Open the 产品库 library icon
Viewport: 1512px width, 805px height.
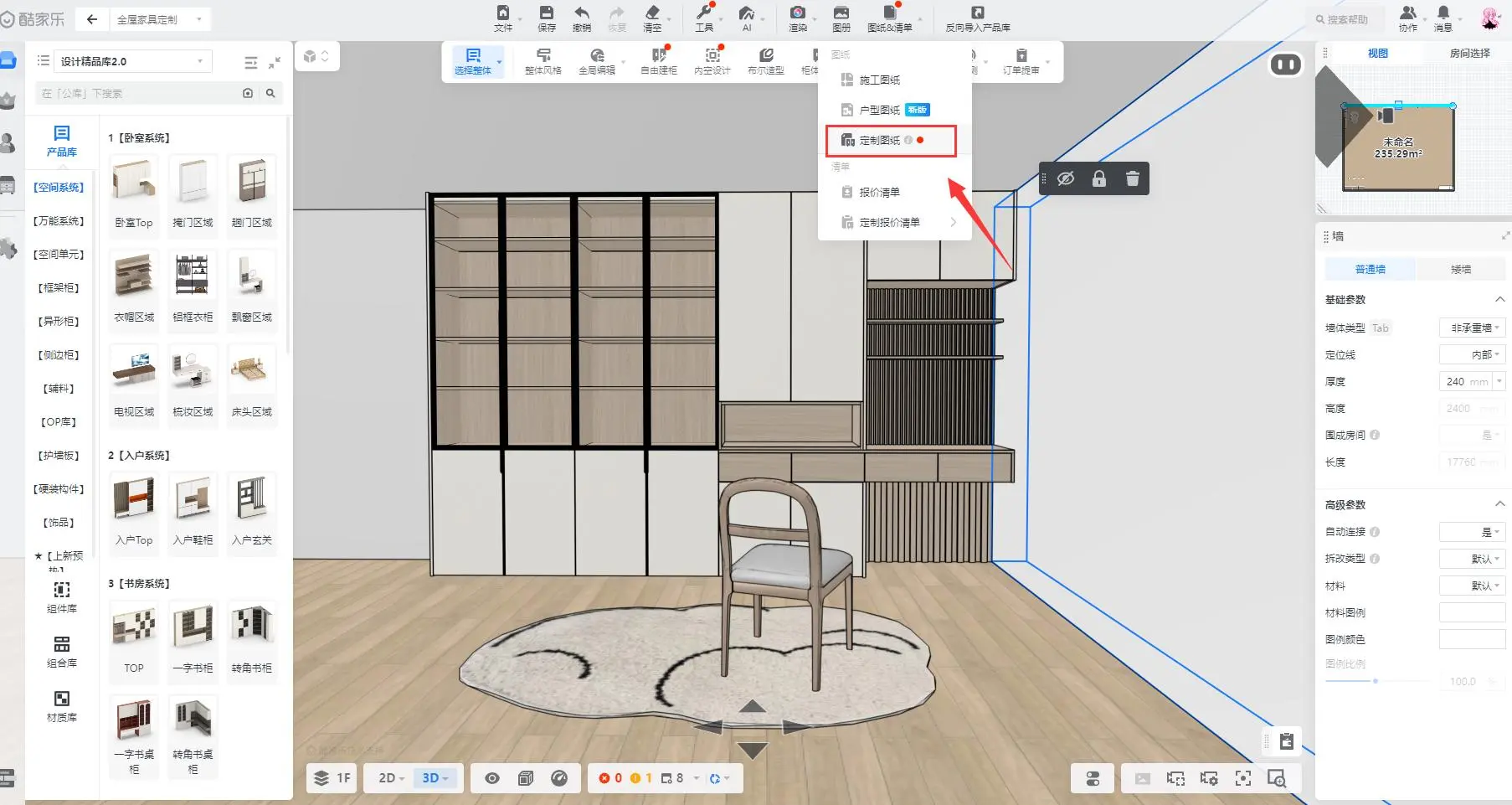point(62,141)
